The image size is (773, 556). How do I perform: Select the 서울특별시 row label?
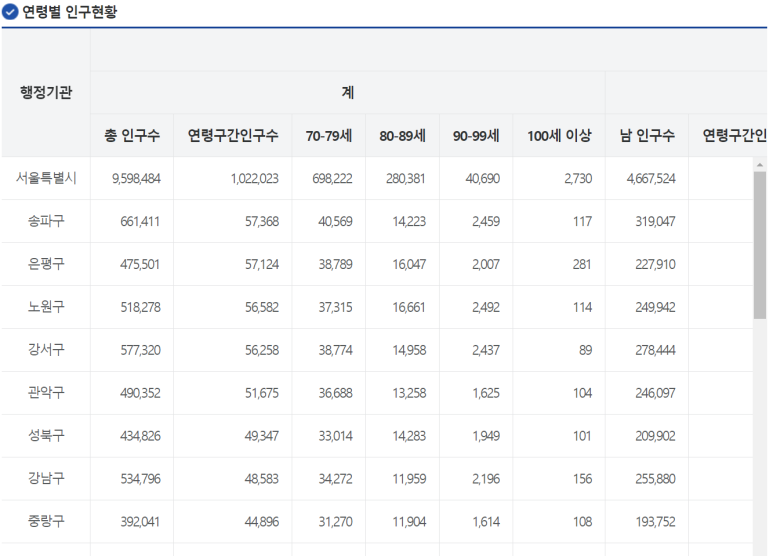(x=46, y=178)
